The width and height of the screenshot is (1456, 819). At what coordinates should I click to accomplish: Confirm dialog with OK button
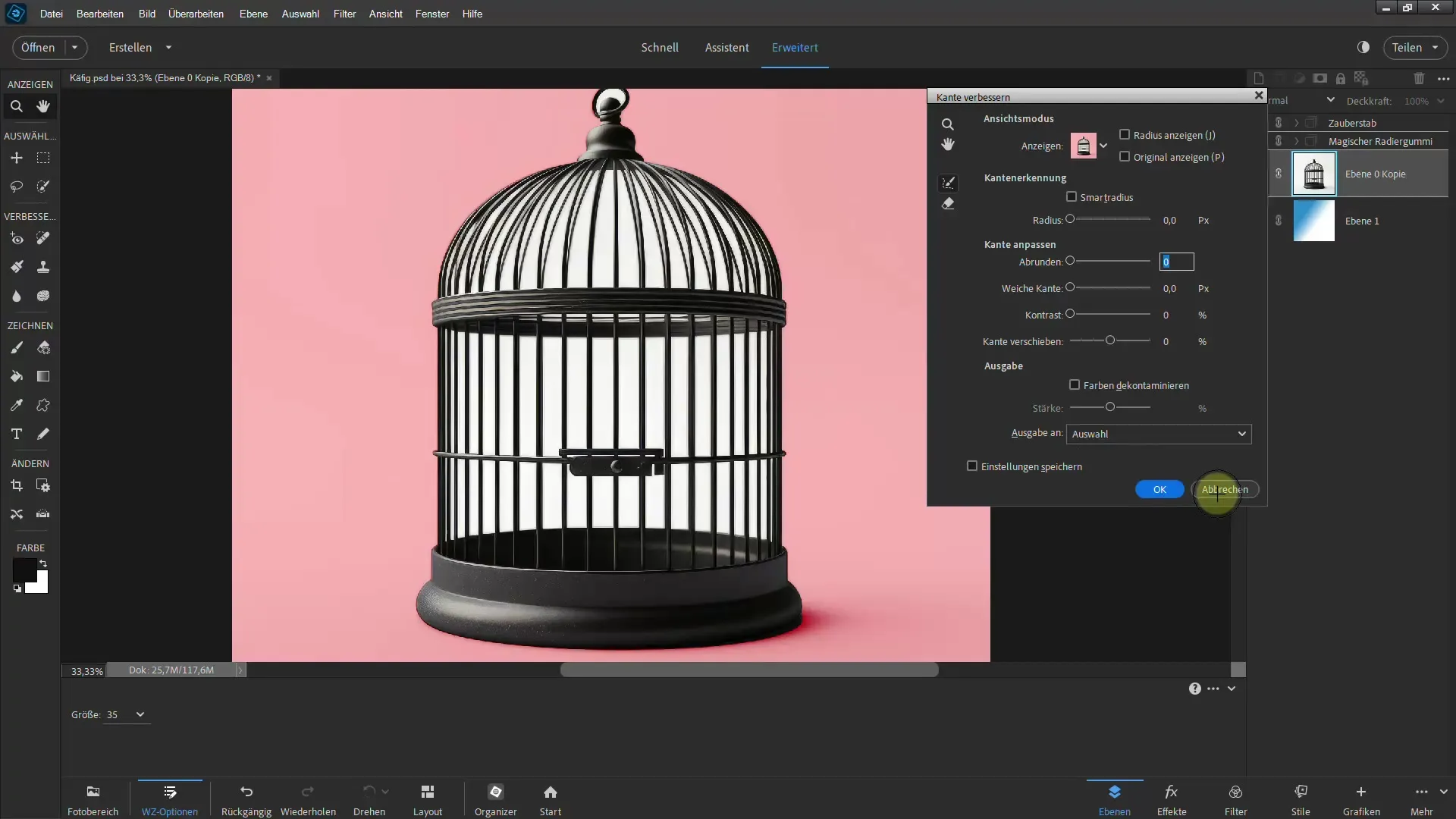coord(1159,490)
